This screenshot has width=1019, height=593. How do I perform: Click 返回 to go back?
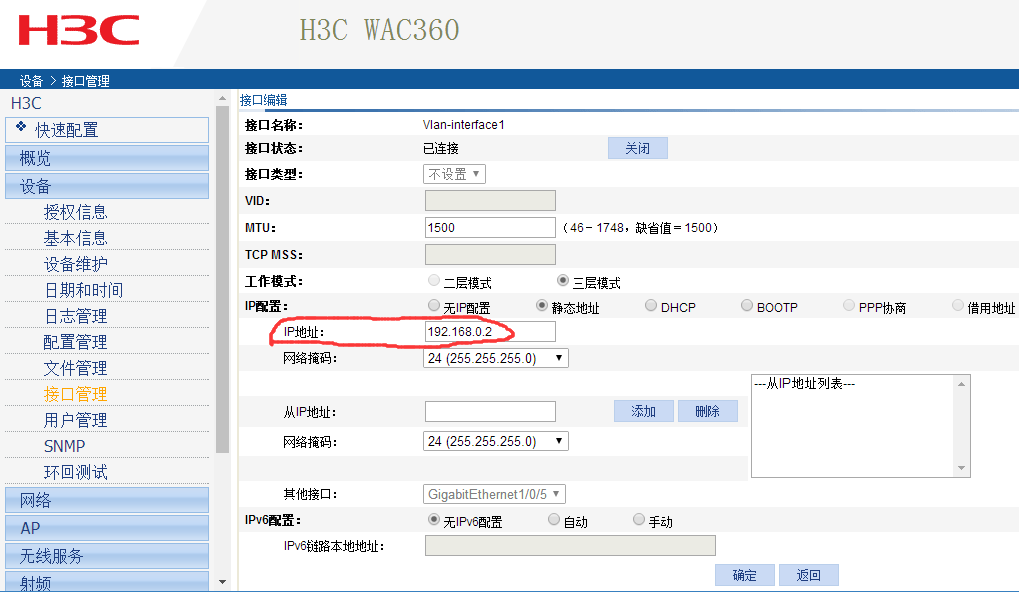coord(808,575)
